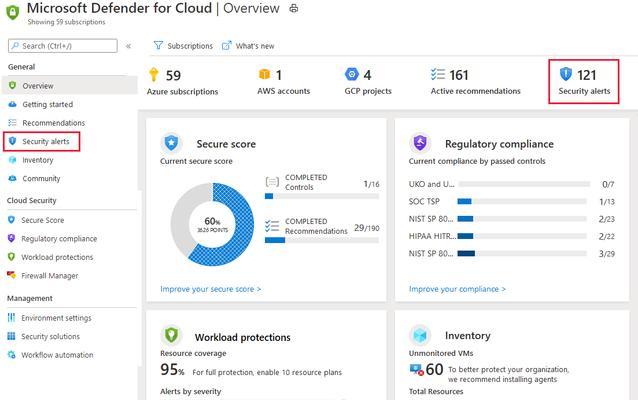Click the Workload protections card shield icon
This screenshot has height=400, width=638.
pyautogui.click(x=171, y=335)
